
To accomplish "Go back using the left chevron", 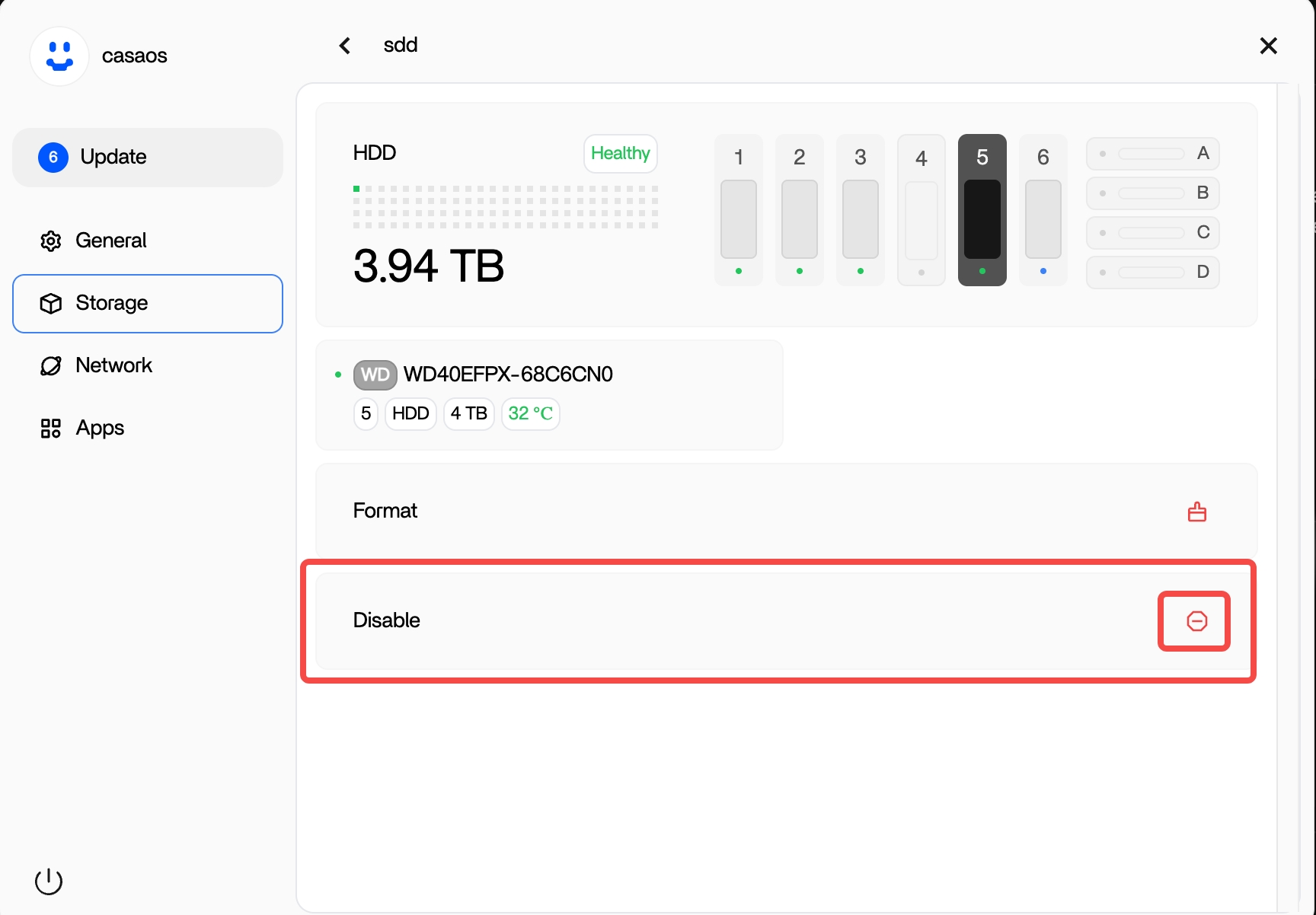I will 345,46.
